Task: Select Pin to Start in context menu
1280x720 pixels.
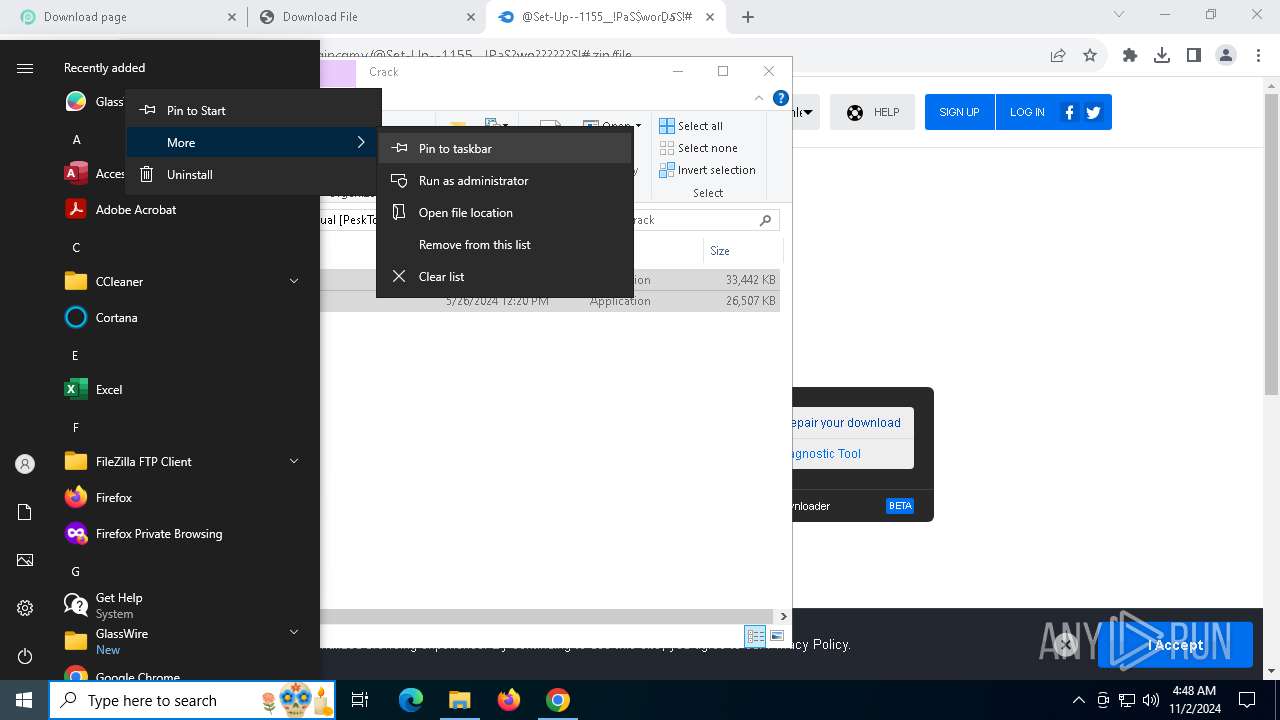Action: click(253, 110)
